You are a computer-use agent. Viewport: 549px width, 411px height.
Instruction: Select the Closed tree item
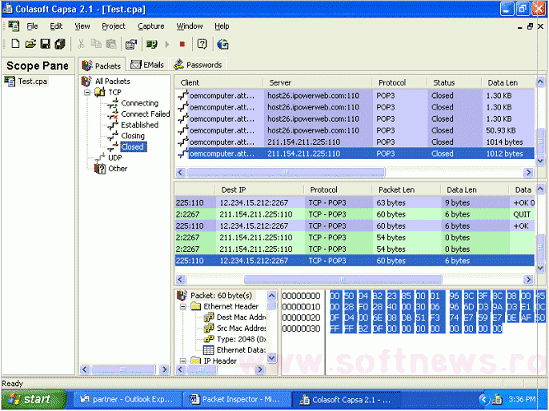coord(132,147)
